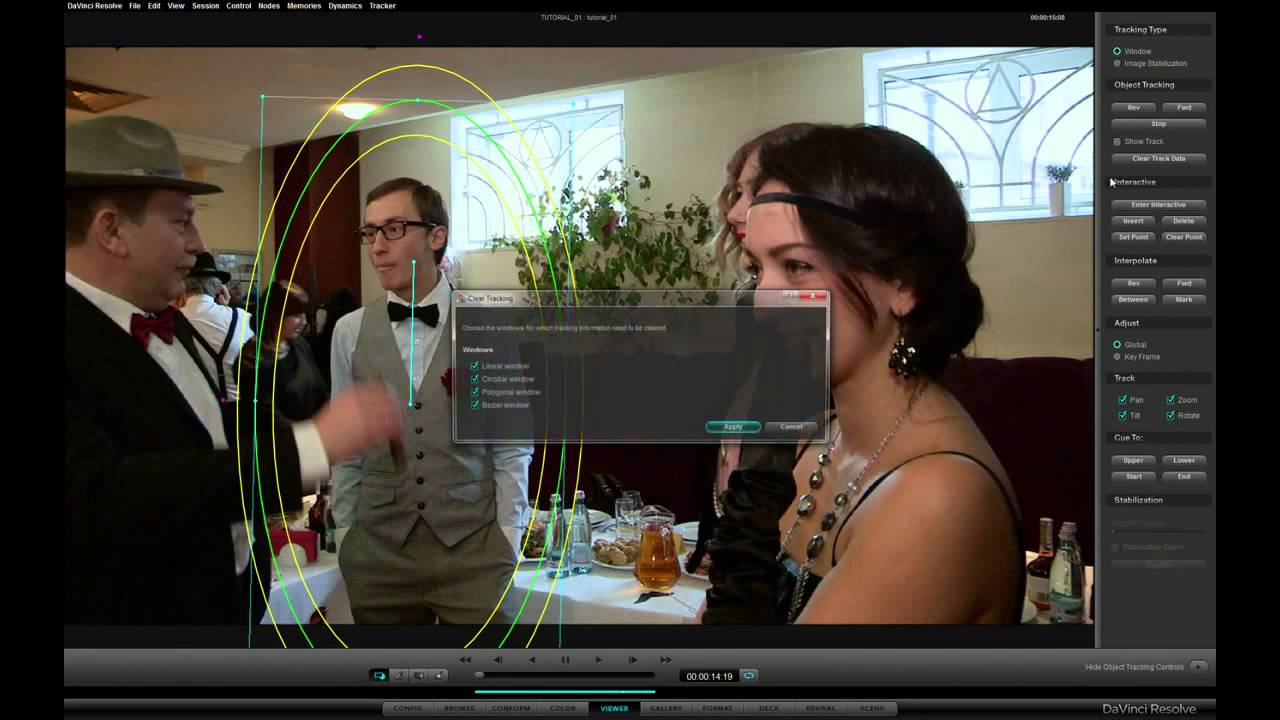Click the Clear Track Data button
The height and width of the screenshot is (720, 1280).
pyautogui.click(x=1159, y=158)
